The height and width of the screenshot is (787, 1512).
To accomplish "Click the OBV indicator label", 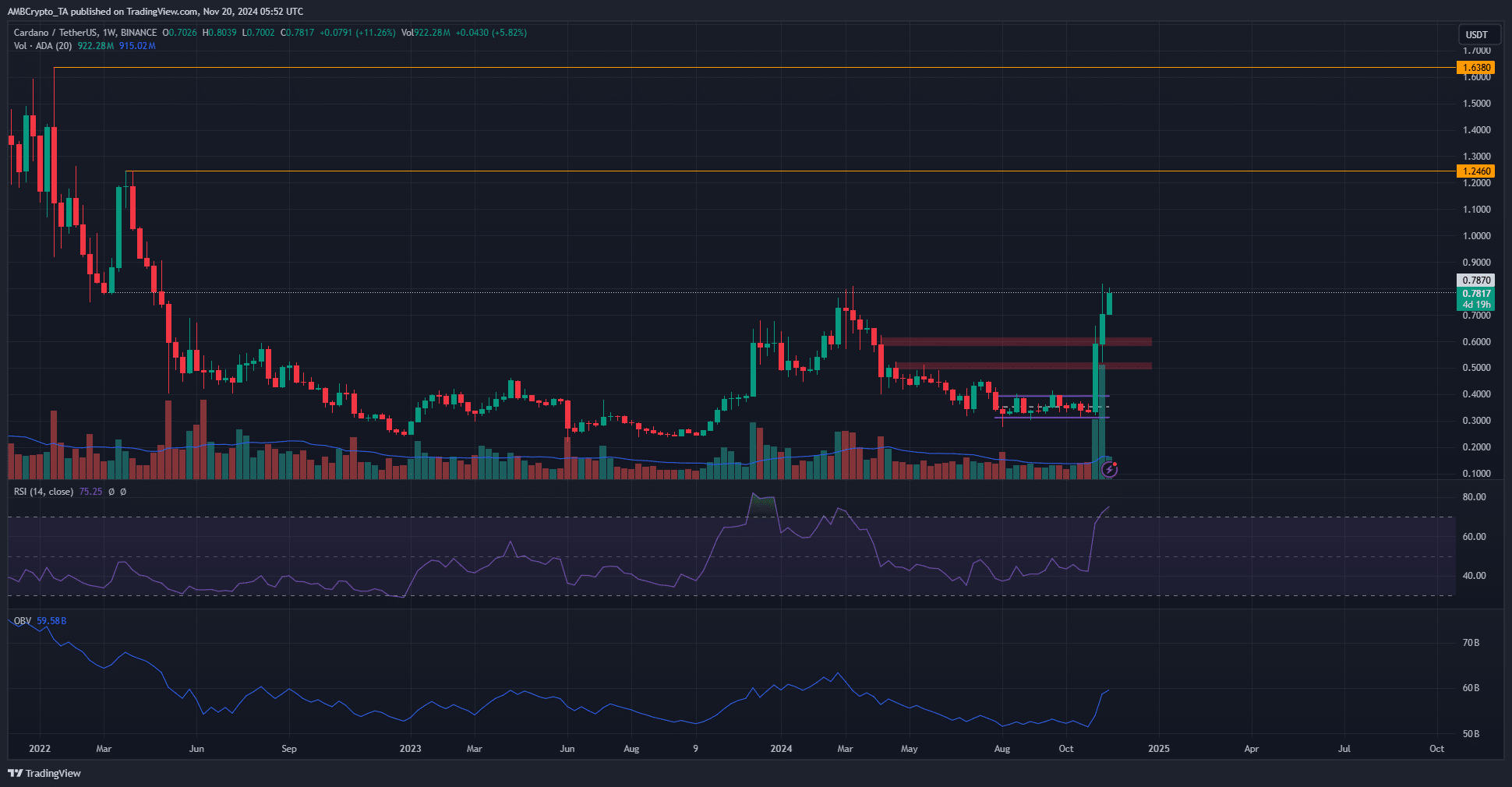I will coord(23,621).
